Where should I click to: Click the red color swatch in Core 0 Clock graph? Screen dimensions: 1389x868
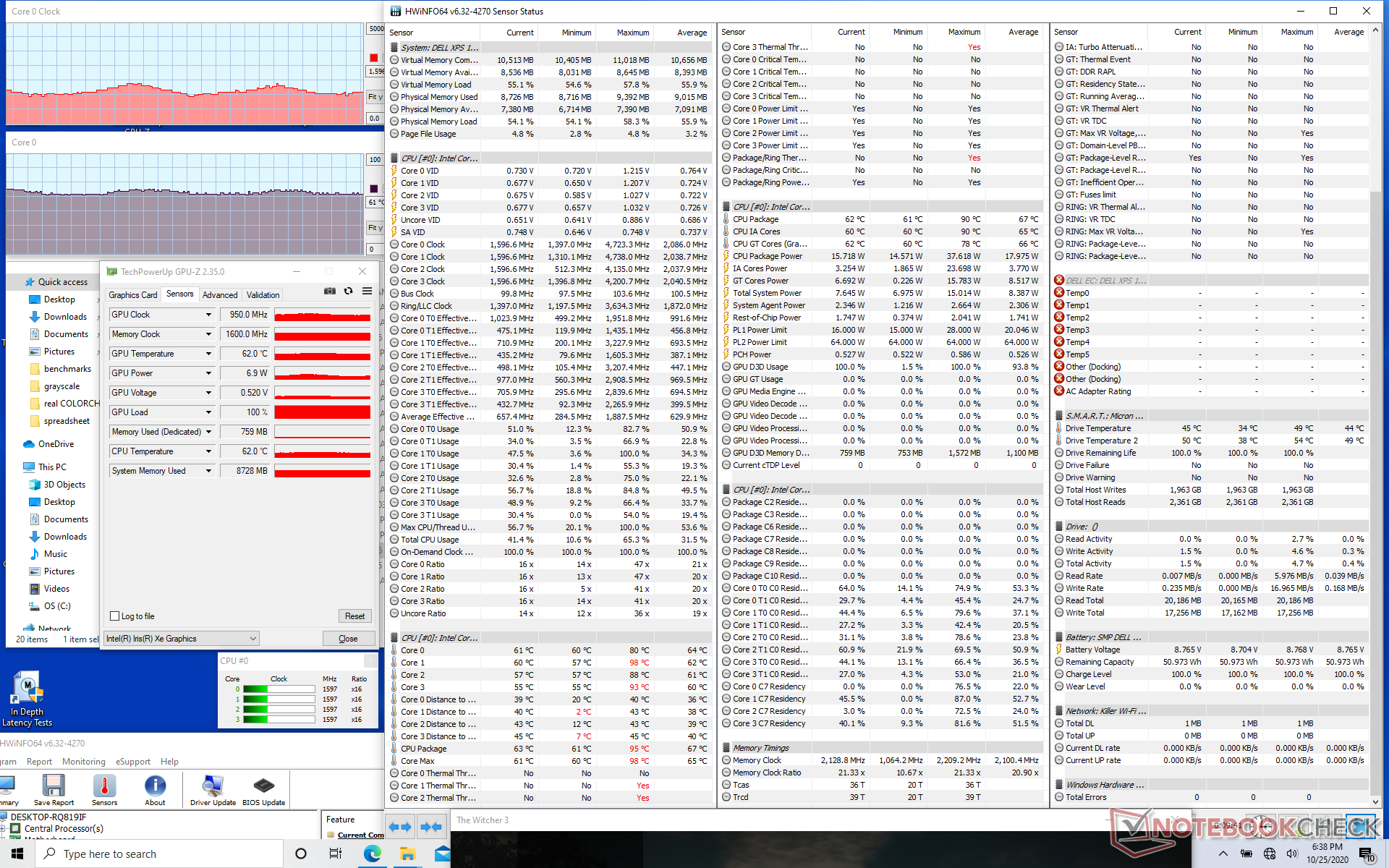click(374, 58)
